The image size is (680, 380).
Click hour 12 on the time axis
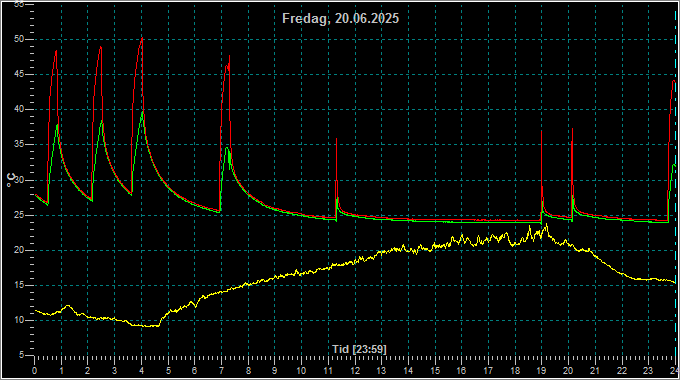pyautogui.click(x=355, y=371)
